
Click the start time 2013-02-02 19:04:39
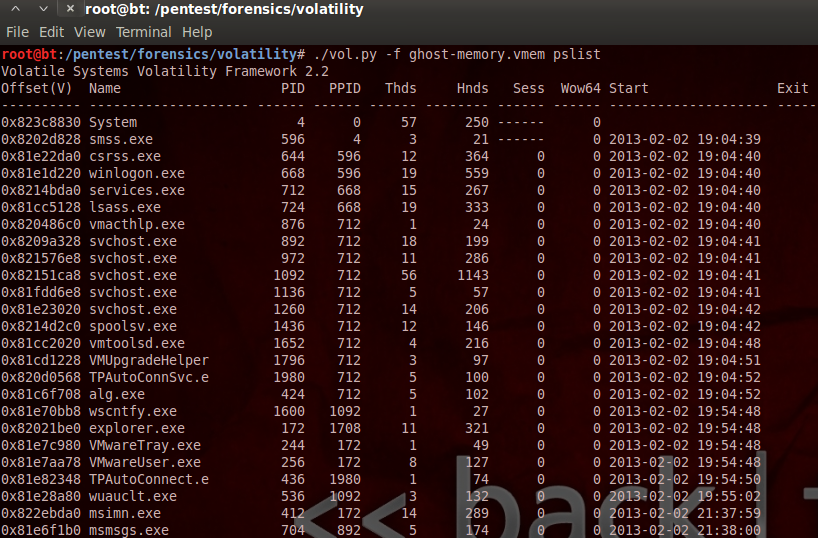(684, 139)
